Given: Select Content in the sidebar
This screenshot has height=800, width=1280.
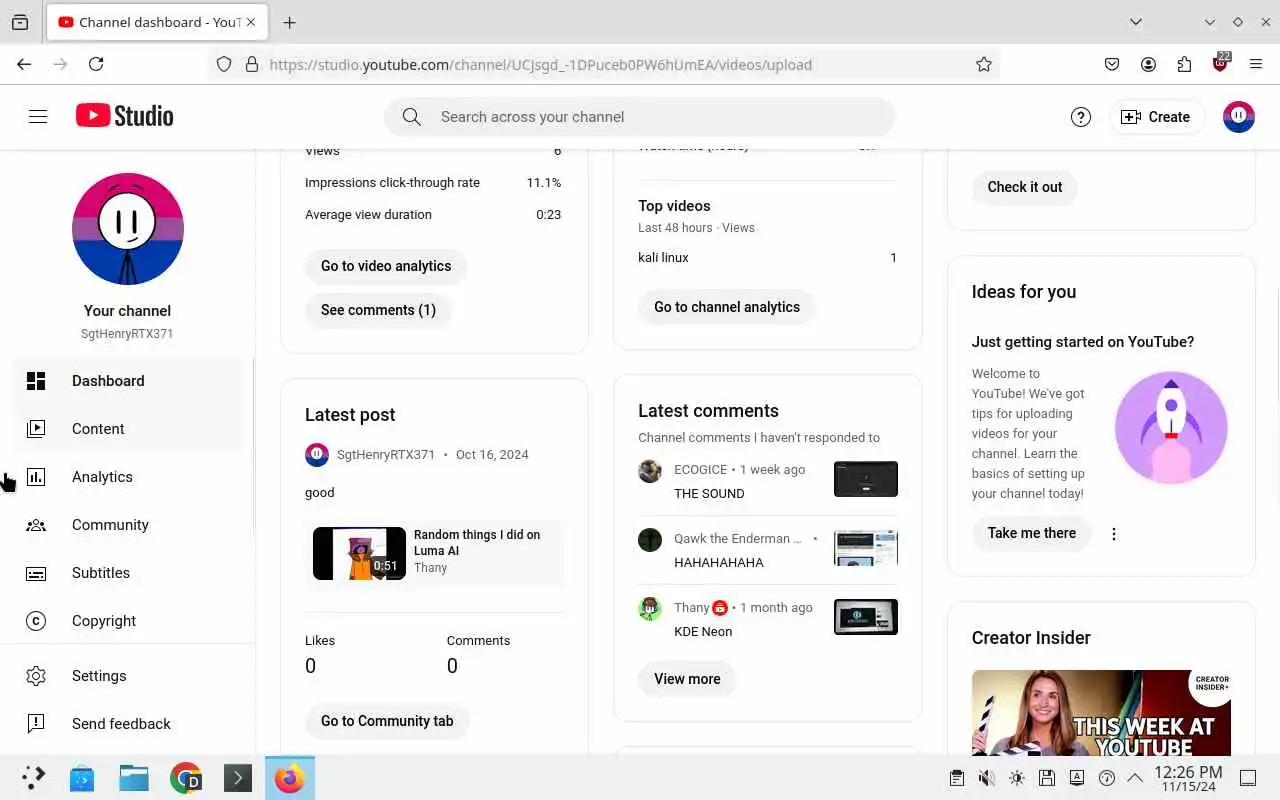Looking at the screenshot, I should tap(128, 429).
